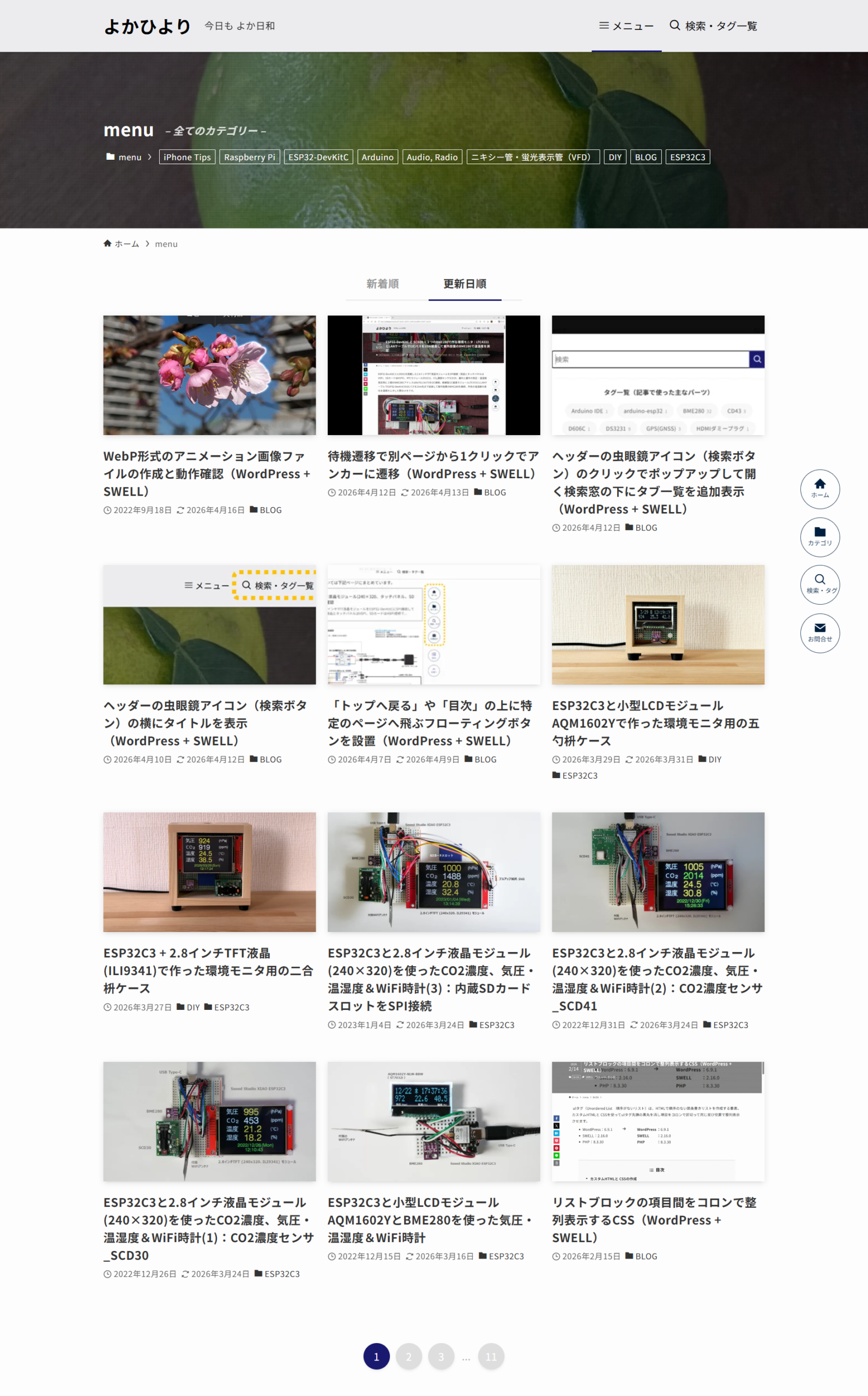
Task: Click the header search・タグ一覧 magnifier icon
Action: point(674,26)
